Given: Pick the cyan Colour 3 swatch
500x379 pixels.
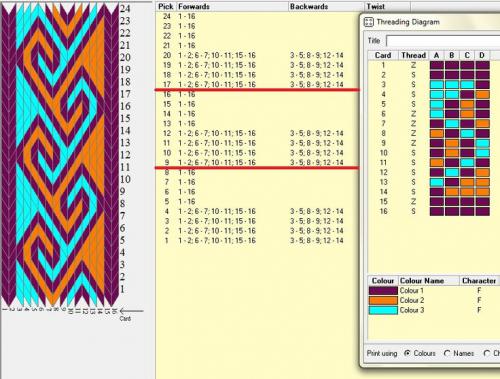Looking at the screenshot, I should click(x=383, y=310).
